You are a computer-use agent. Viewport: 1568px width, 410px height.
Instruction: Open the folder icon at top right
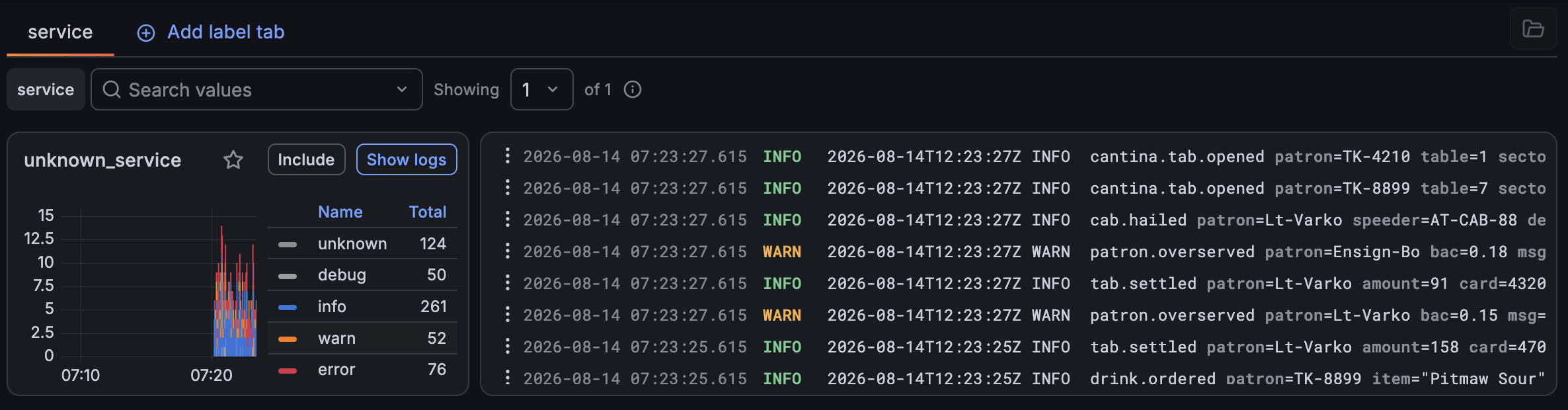coord(1533,28)
